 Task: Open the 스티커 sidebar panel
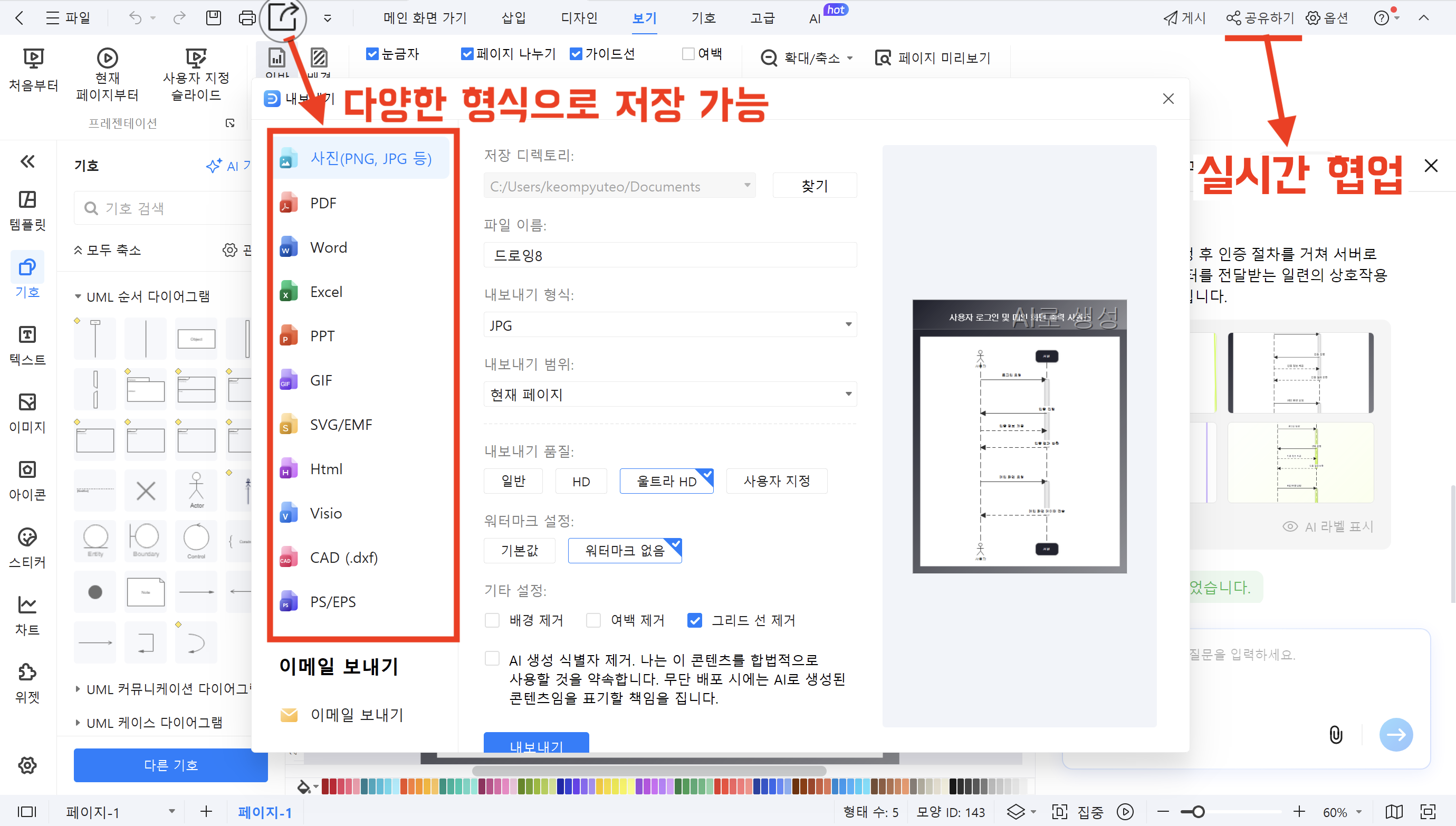click(x=27, y=548)
